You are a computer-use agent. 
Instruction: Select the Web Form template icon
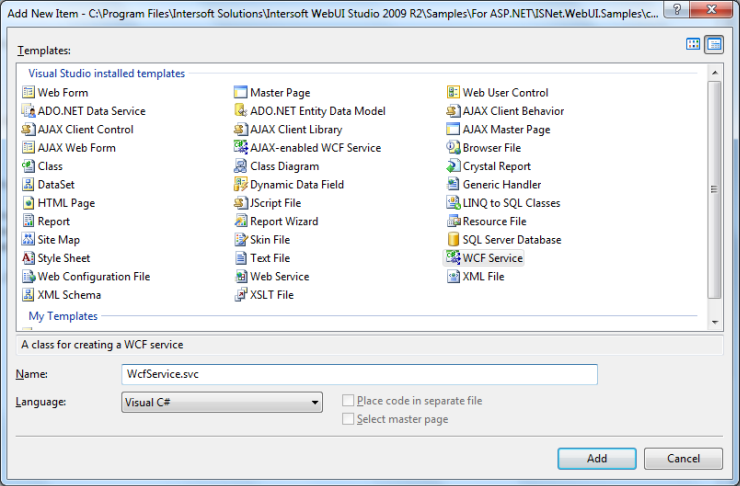tap(28, 93)
